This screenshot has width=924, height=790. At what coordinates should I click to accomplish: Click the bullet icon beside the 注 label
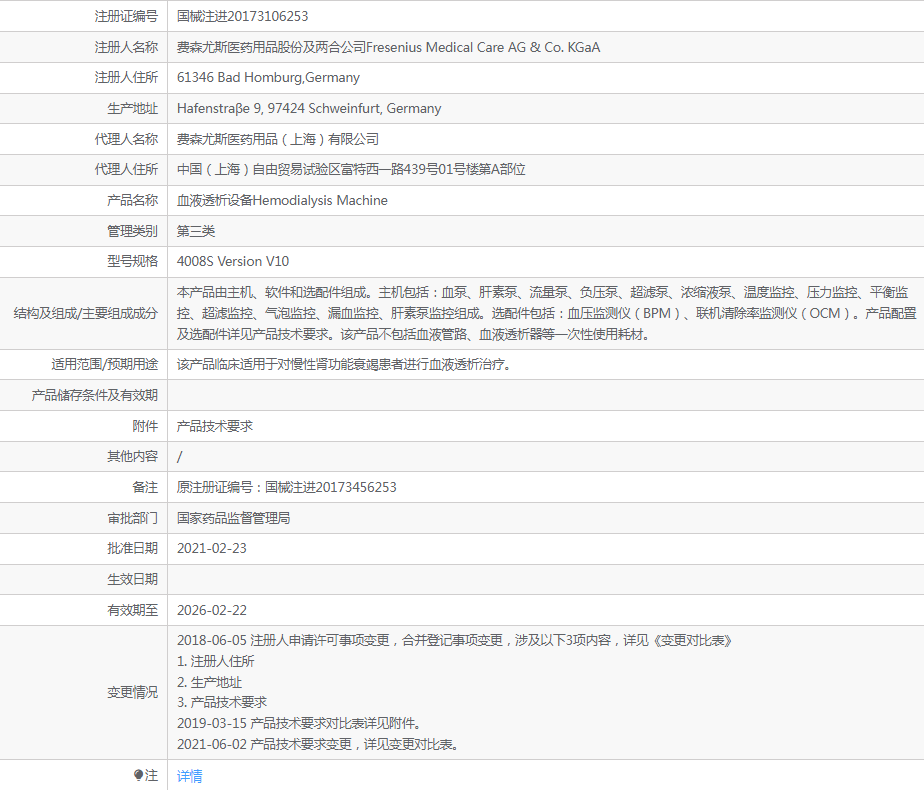[138, 775]
